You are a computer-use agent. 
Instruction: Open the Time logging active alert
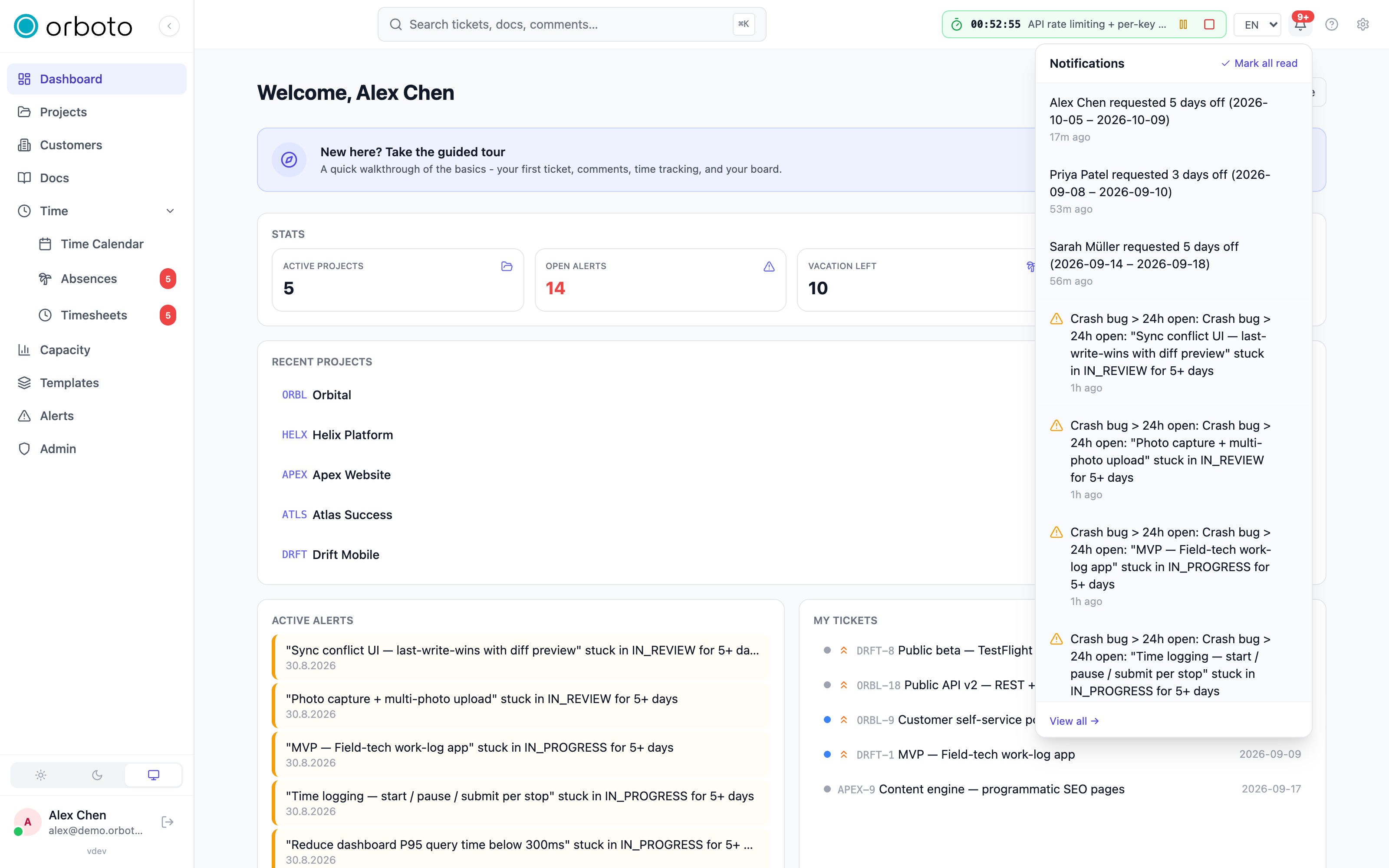(x=521, y=803)
